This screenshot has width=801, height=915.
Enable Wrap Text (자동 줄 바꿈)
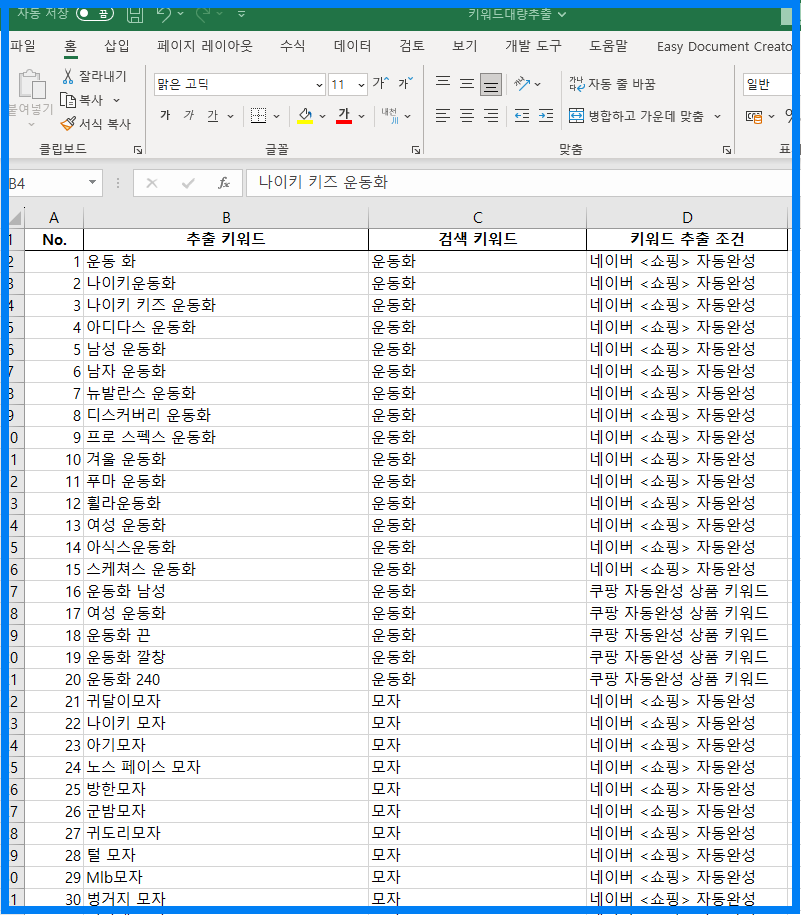tap(612, 84)
